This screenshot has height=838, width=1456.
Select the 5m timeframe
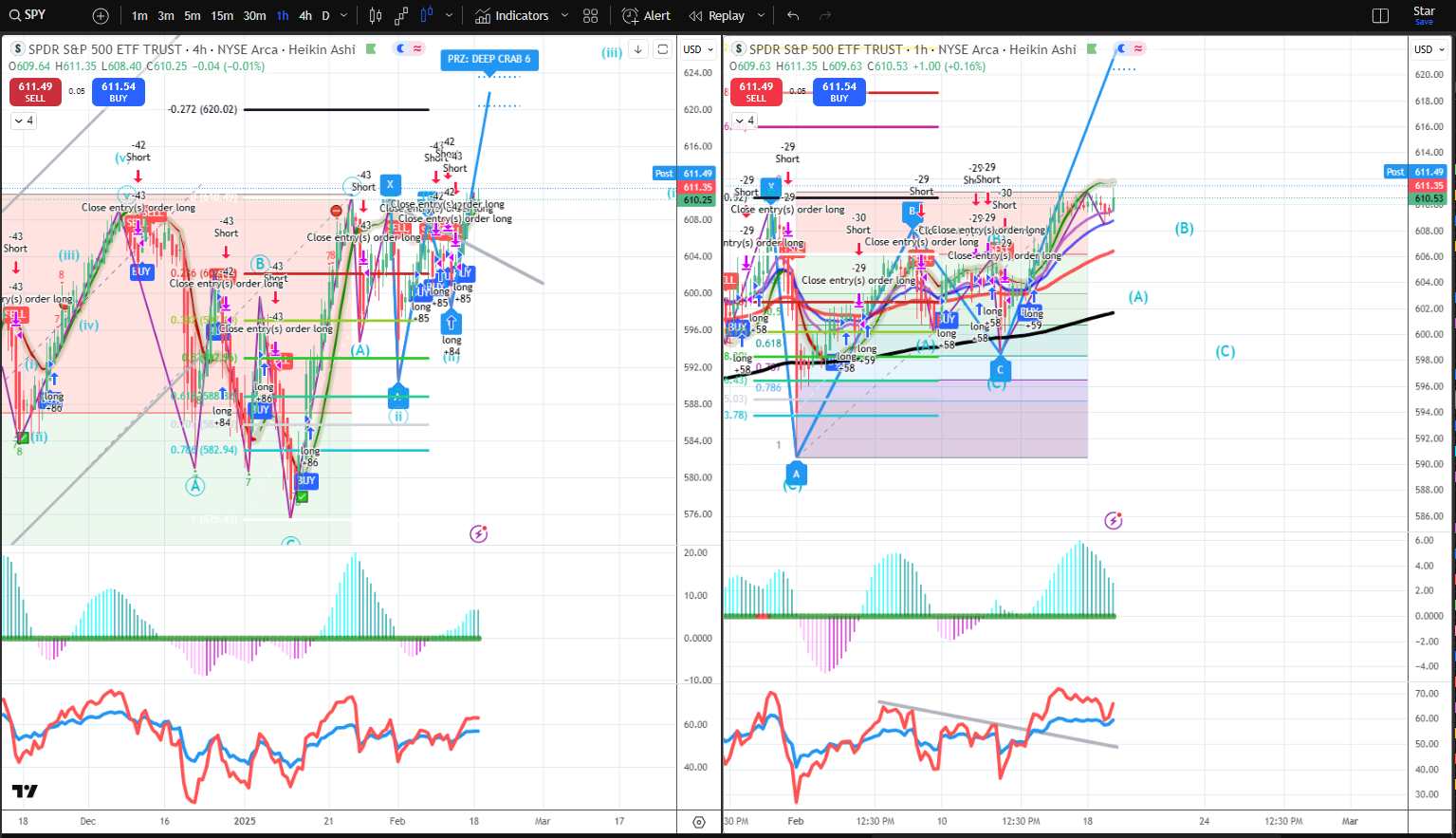click(x=193, y=16)
